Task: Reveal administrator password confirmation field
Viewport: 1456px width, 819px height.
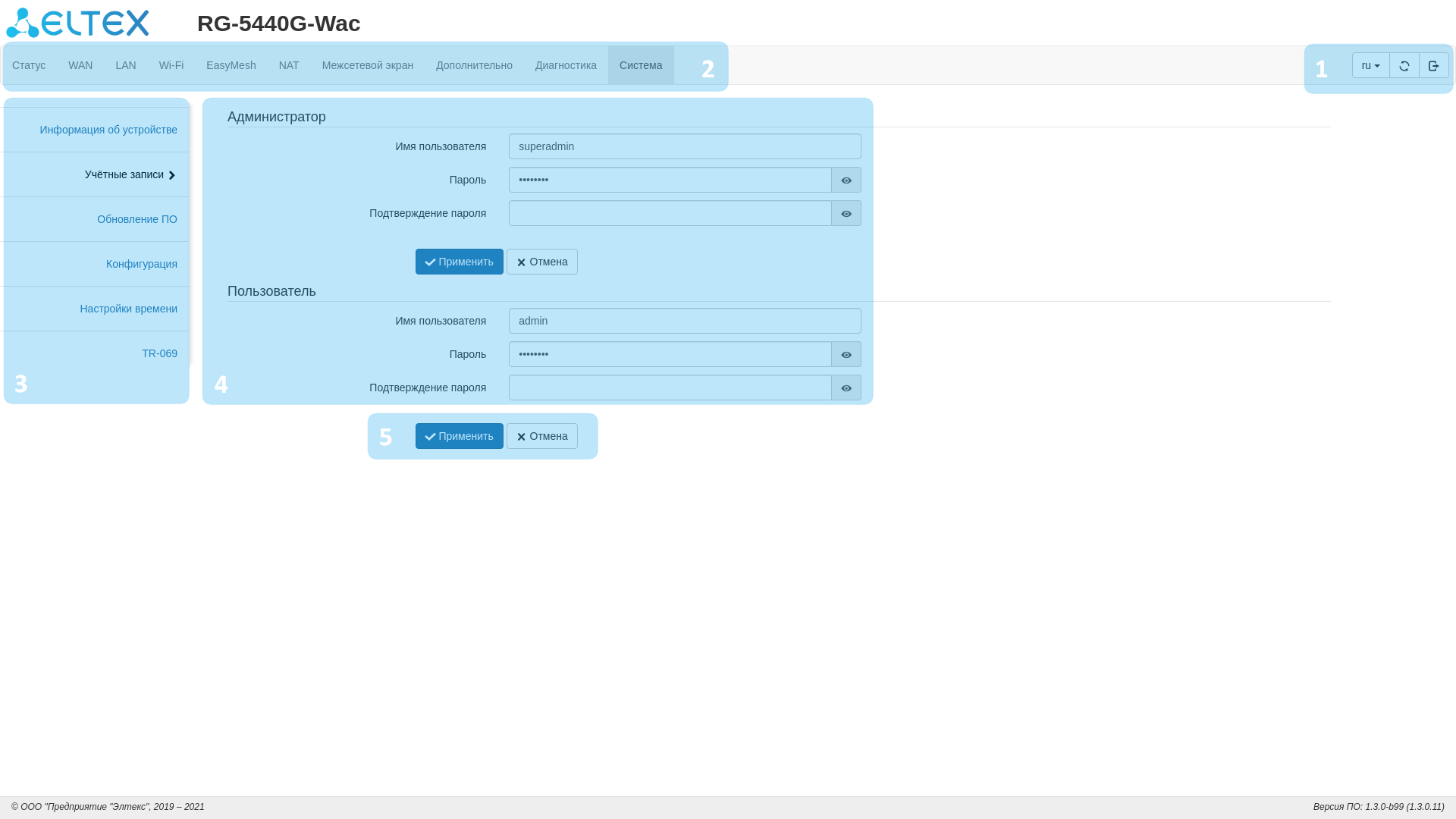Action: coord(846,214)
